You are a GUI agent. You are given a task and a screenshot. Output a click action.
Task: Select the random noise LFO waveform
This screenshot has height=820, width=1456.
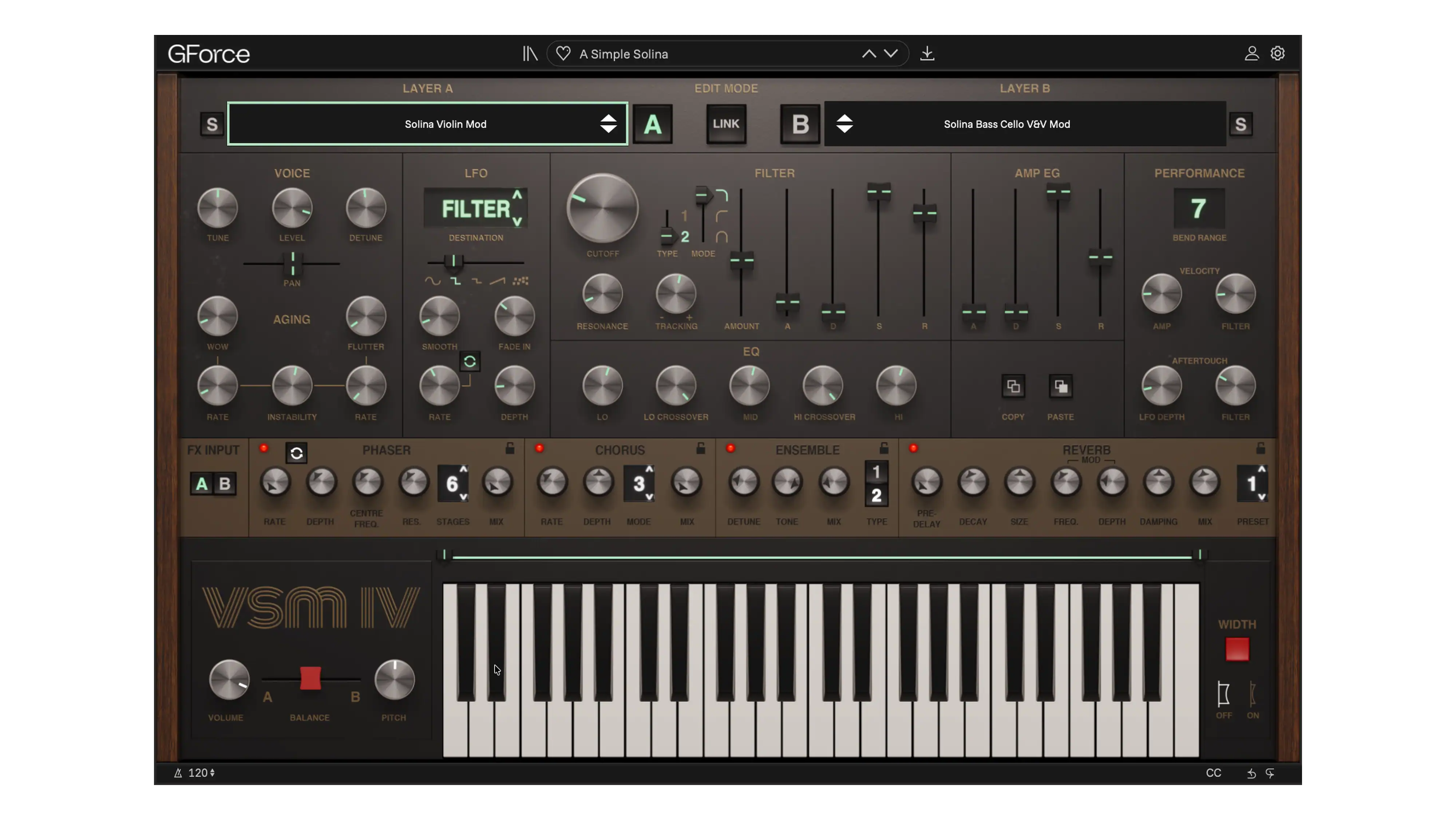(520, 281)
